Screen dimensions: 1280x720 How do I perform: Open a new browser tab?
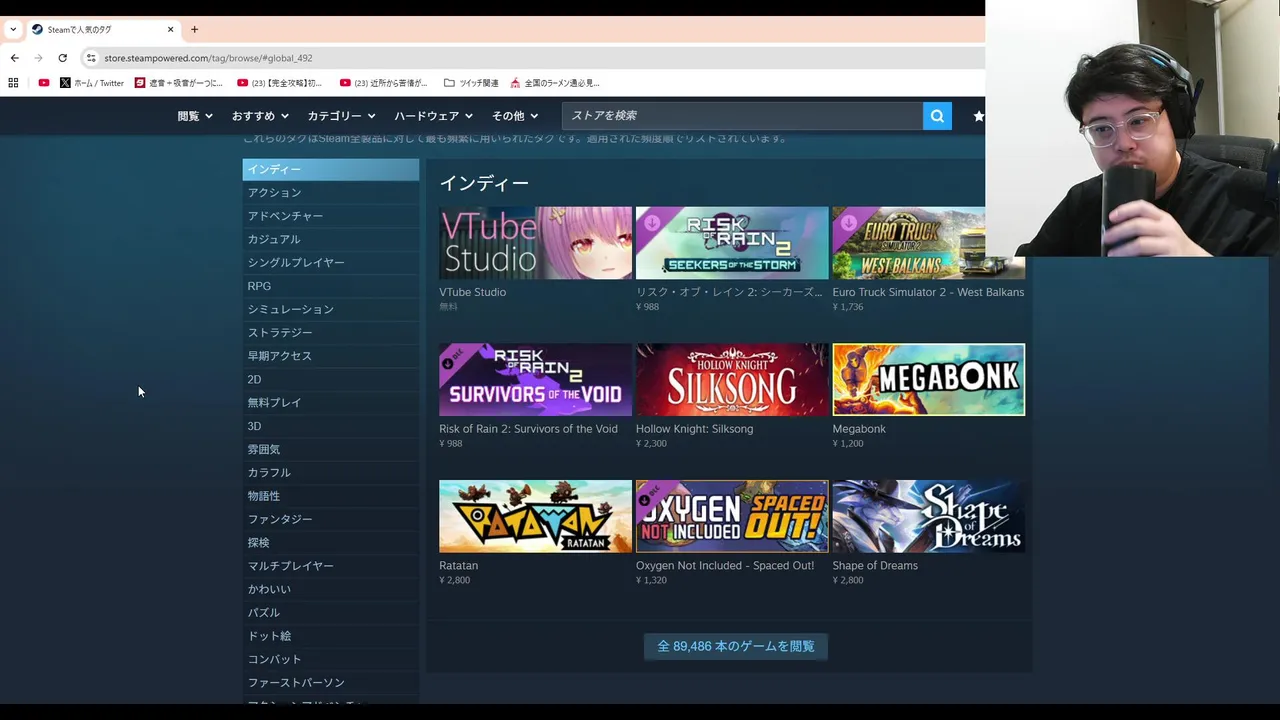point(194,29)
